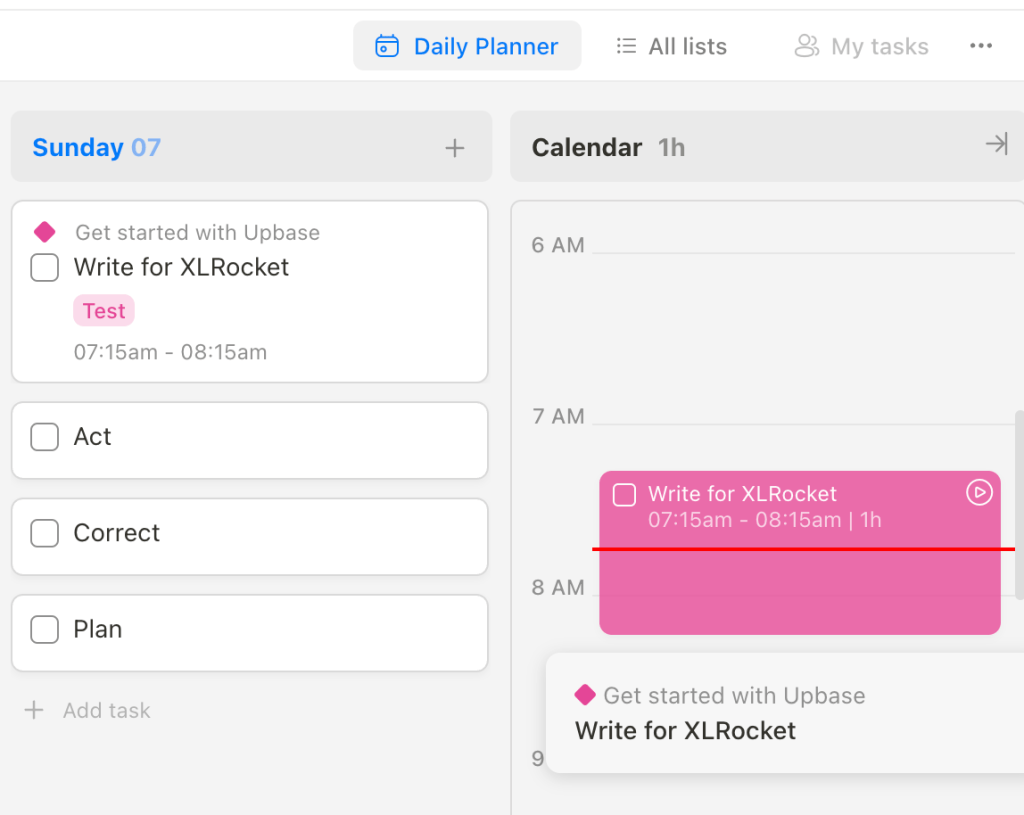Tick the Correct task checkbox
1024x815 pixels.
[x=44, y=533]
